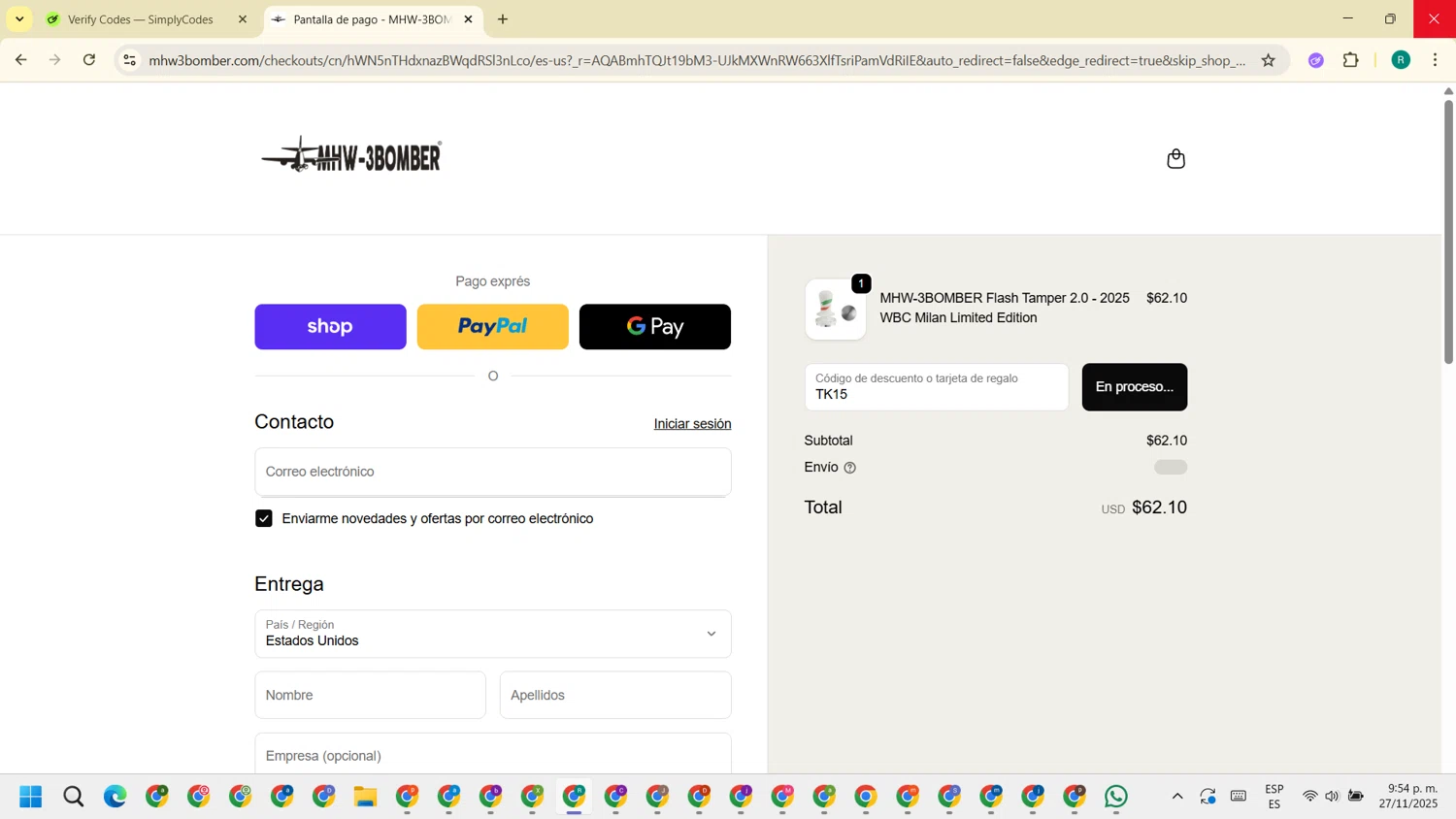
Task: Launch Microsoft Edge from taskbar
Action: tap(115, 797)
